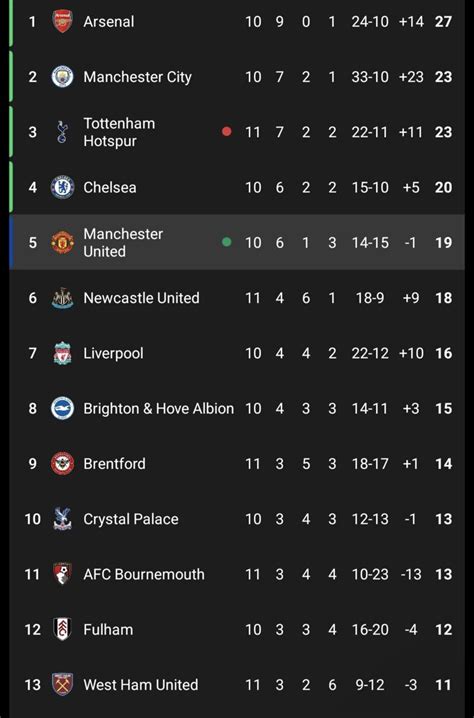Click the Brentford bee crest

62,463
